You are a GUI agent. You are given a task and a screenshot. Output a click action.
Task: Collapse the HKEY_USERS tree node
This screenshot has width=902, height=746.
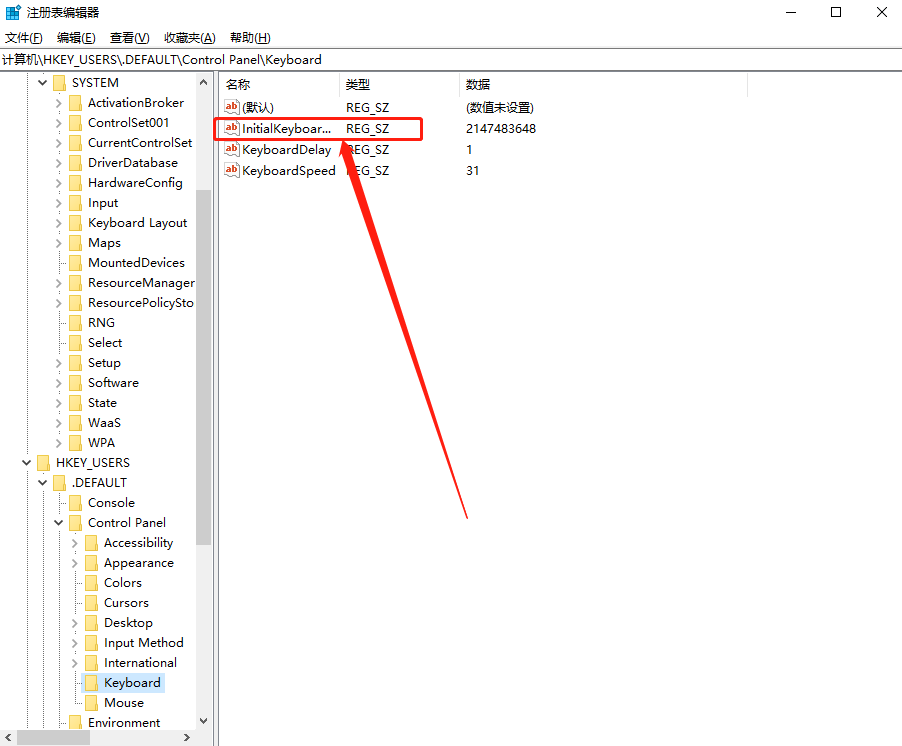(x=26, y=462)
